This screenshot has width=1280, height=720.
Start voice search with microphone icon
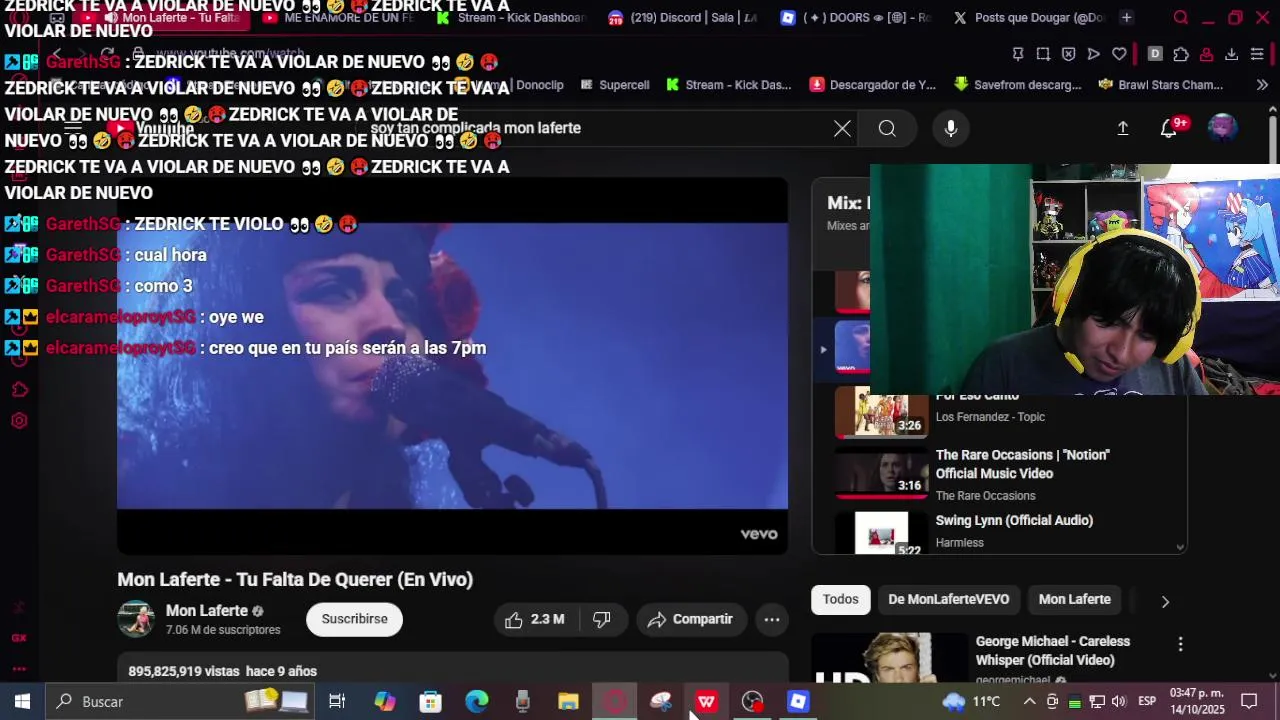pos(951,128)
